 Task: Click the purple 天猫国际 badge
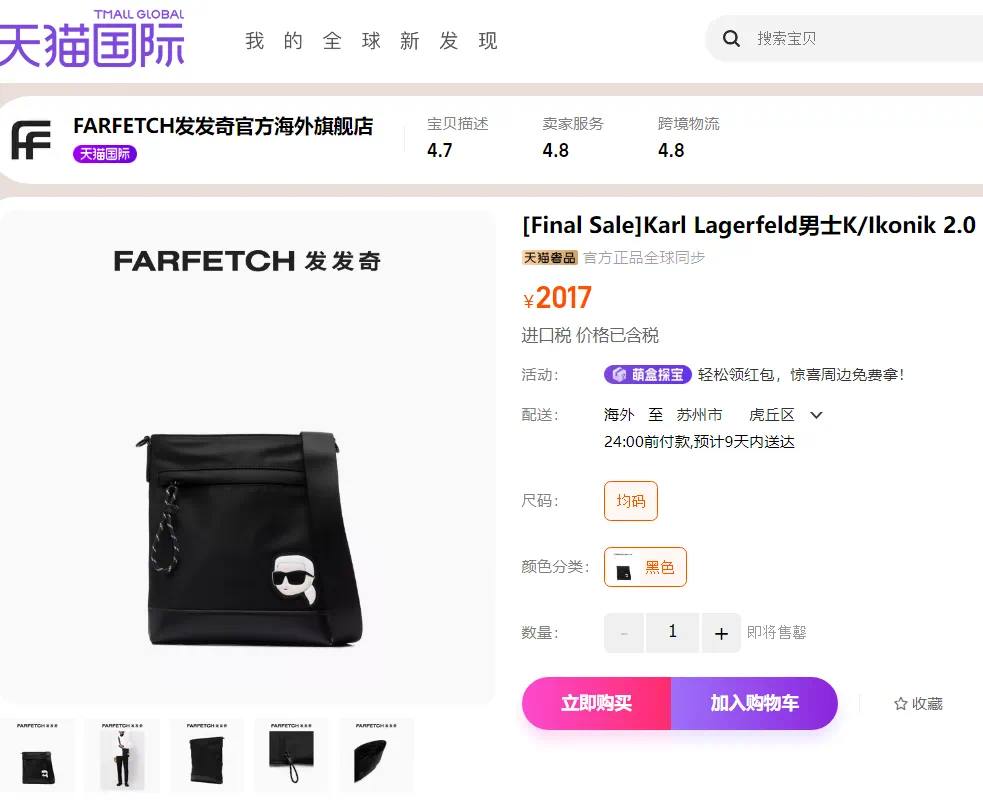point(105,154)
